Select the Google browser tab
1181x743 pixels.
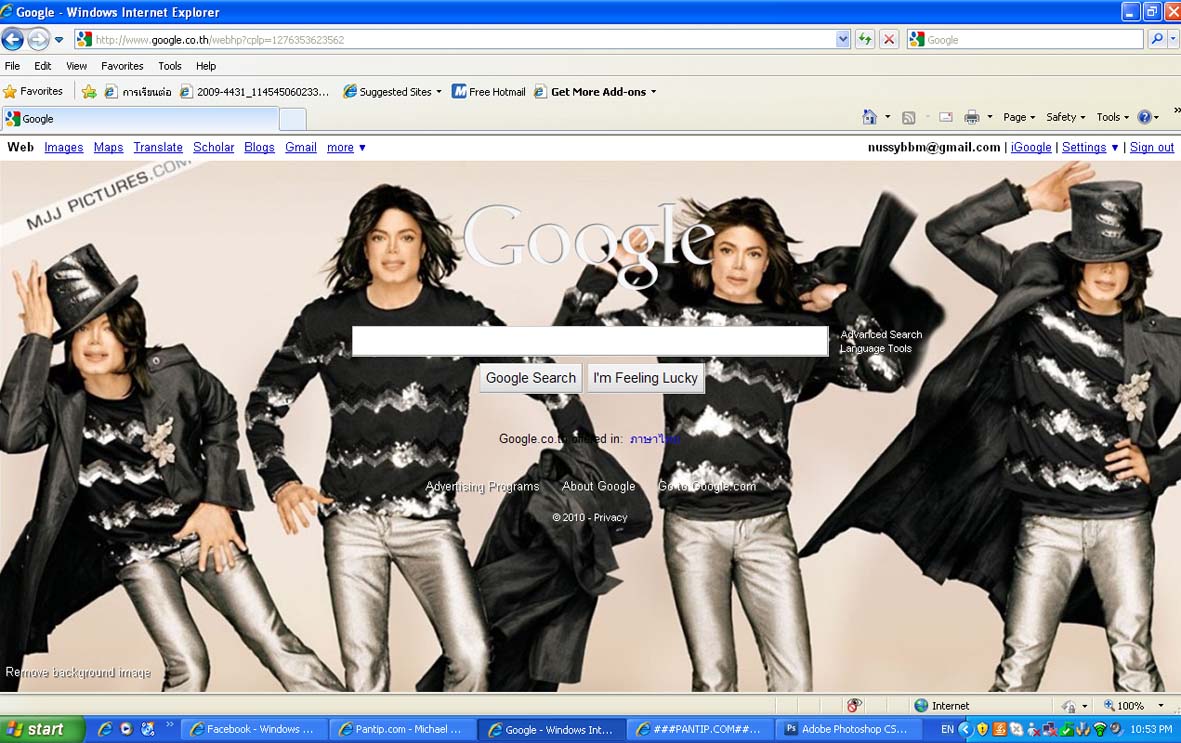click(140, 118)
